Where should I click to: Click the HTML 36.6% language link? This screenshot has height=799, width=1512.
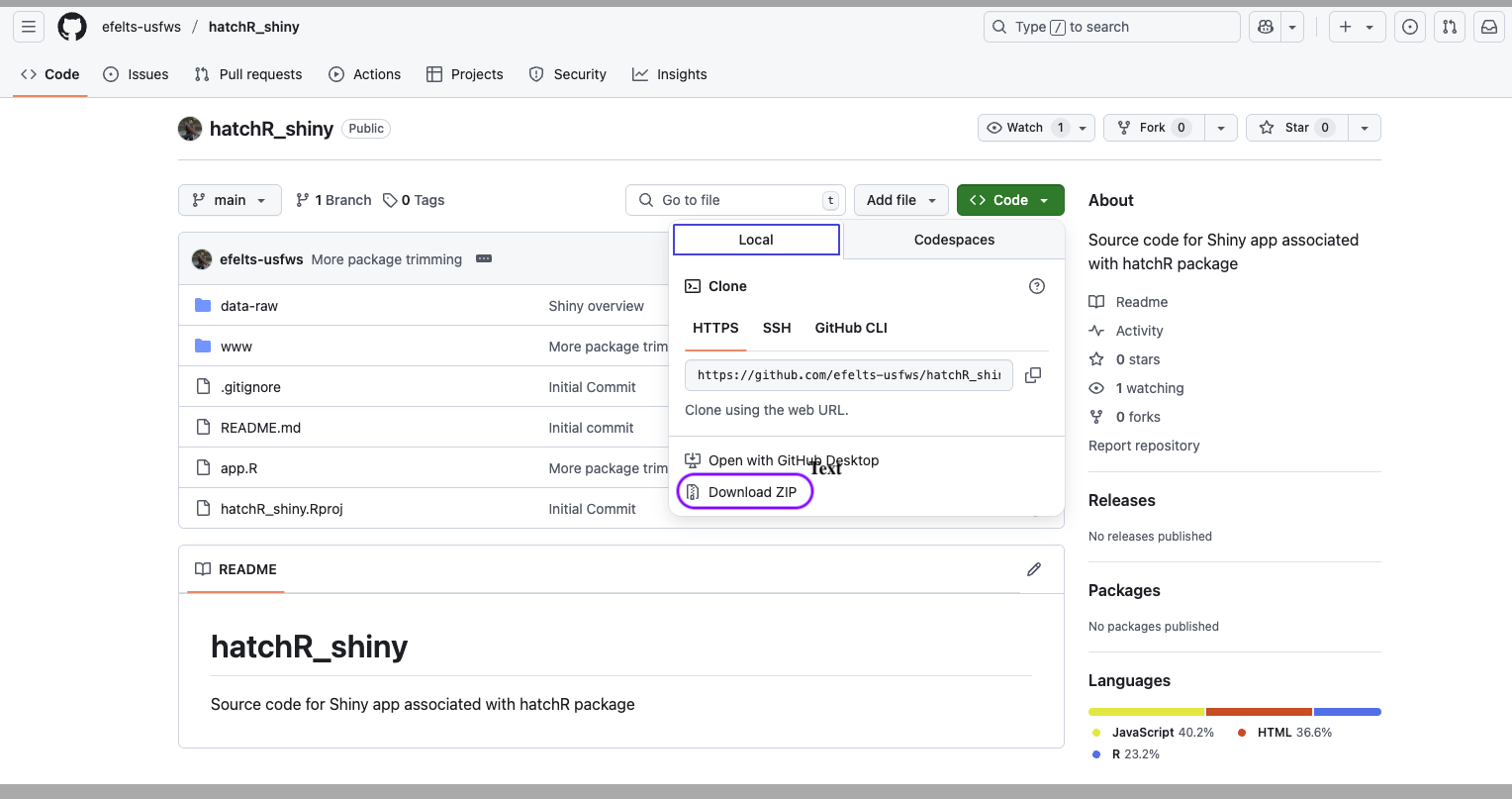(x=1284, y=733)
